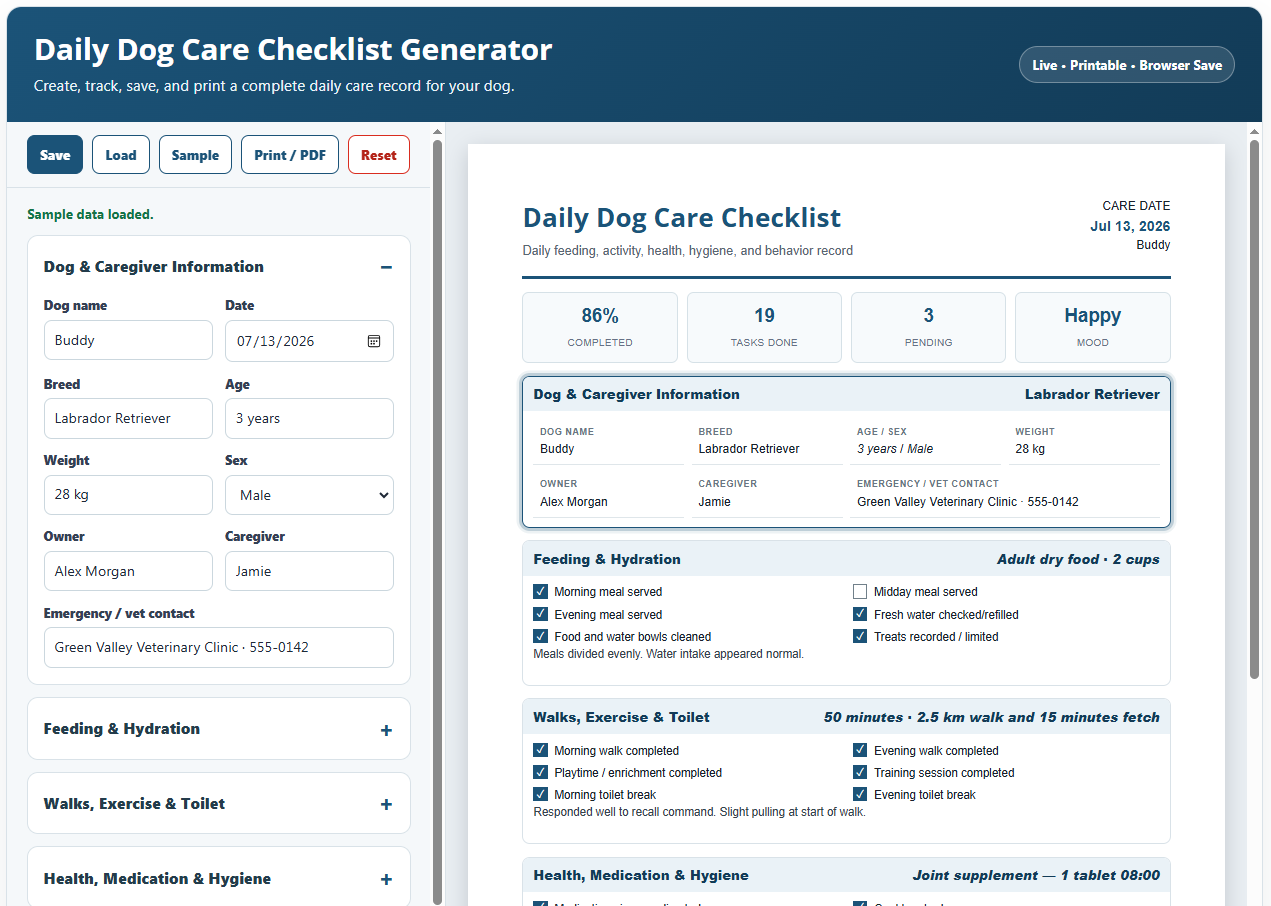This screenshot has height=906, width=1271.
Task: Toggle Fresh water checked/refilled checkbox
Action: tap(860, 614)
